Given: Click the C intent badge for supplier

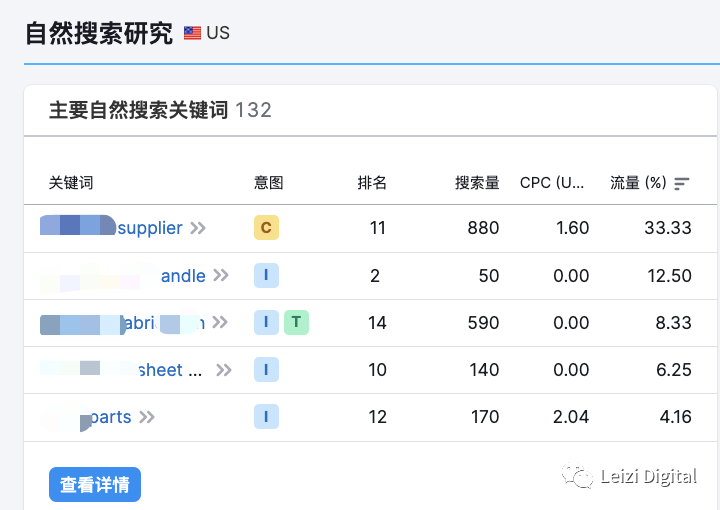Looking at the screenshot, I should 266,228.
